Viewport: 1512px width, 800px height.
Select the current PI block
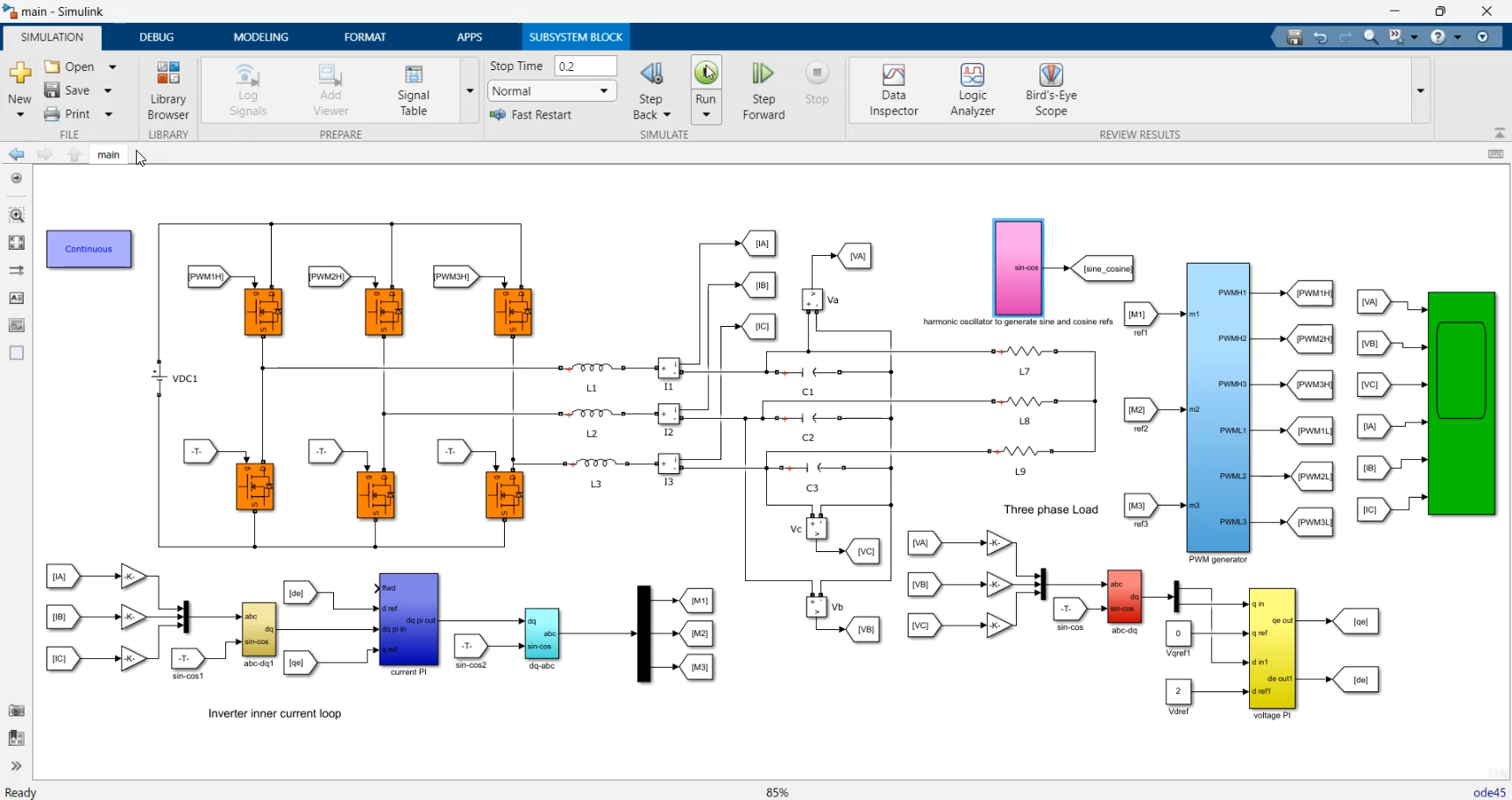click(x=408, y=619)
